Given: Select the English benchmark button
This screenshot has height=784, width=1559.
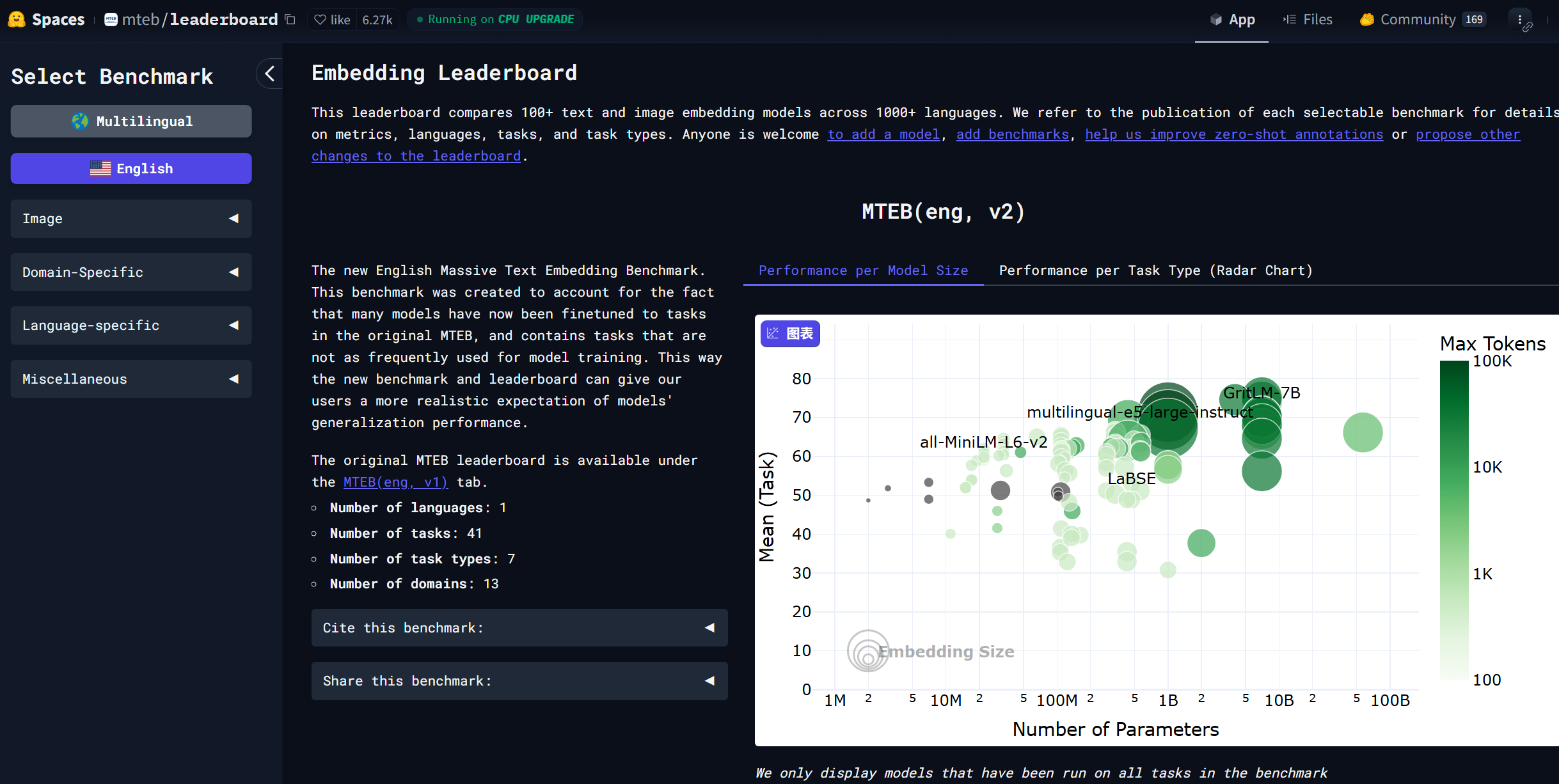Looking at the screenshot, I should click(x=131, y=169).
